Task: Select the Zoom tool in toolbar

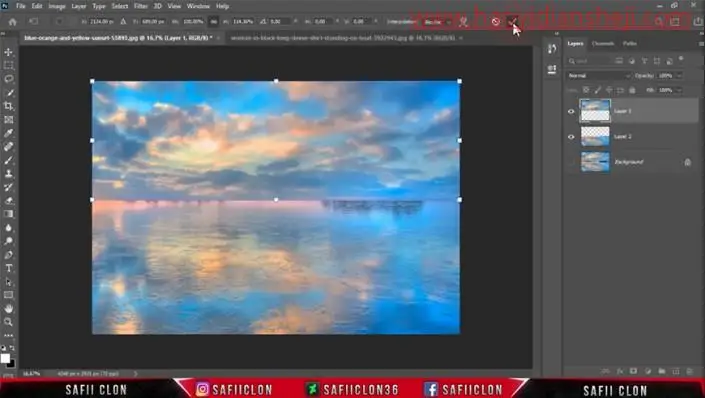Action: point(9,322)
